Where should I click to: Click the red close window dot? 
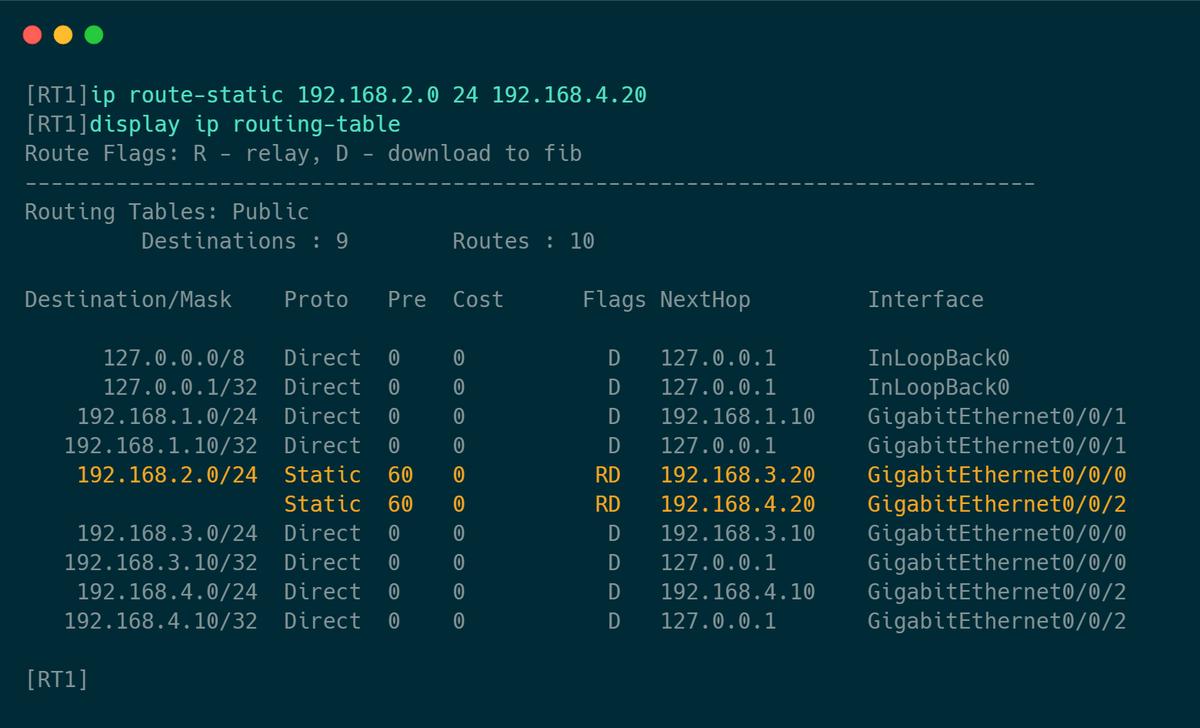pyautogui.click(x=32, y=35)
